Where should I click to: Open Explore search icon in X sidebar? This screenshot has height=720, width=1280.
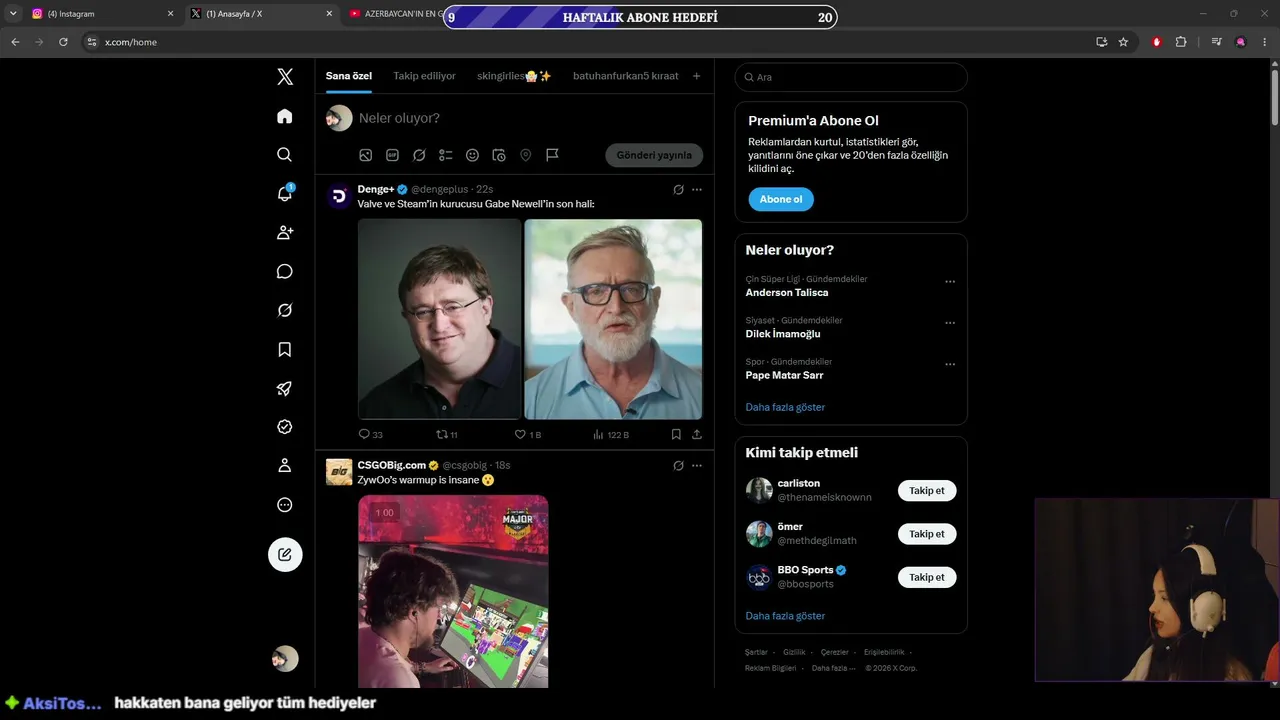[x=285, y=155]
